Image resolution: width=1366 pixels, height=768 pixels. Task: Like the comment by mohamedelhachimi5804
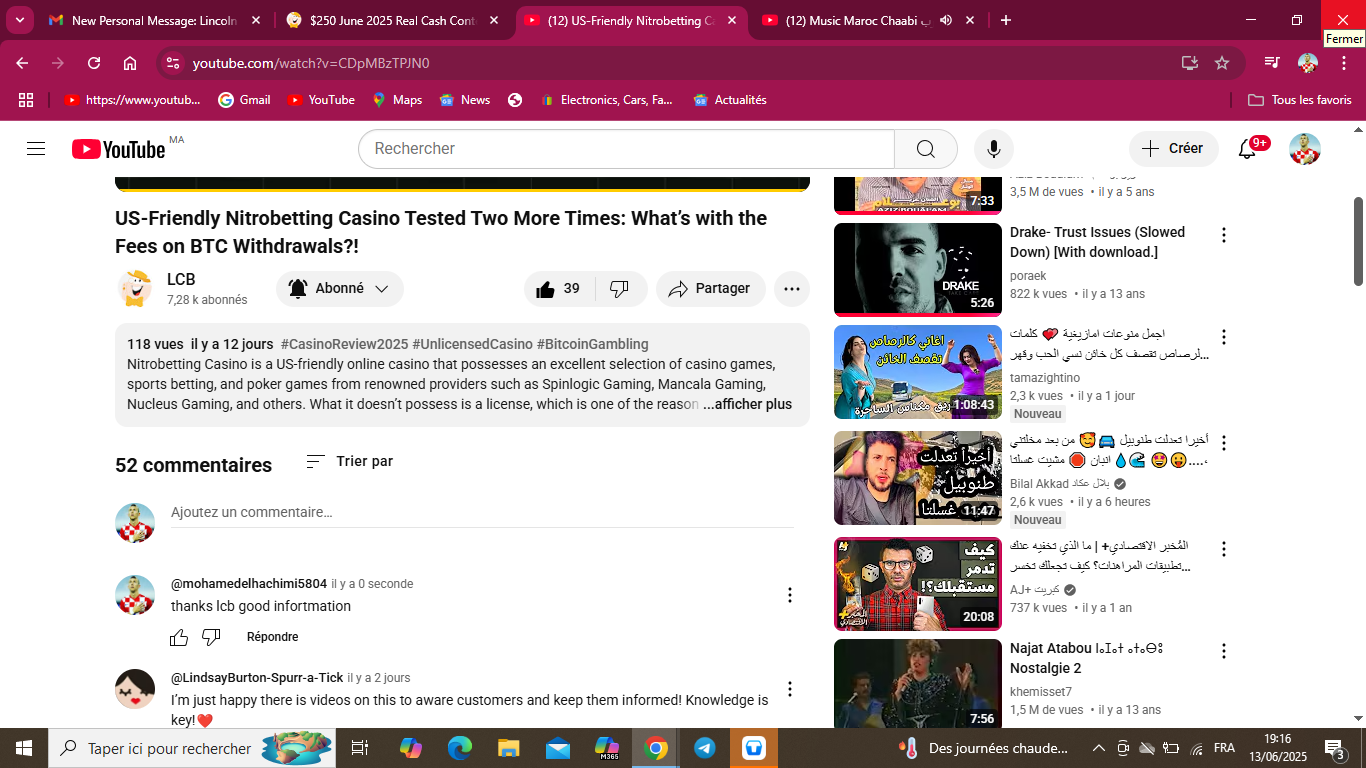[x=179, y=637]
